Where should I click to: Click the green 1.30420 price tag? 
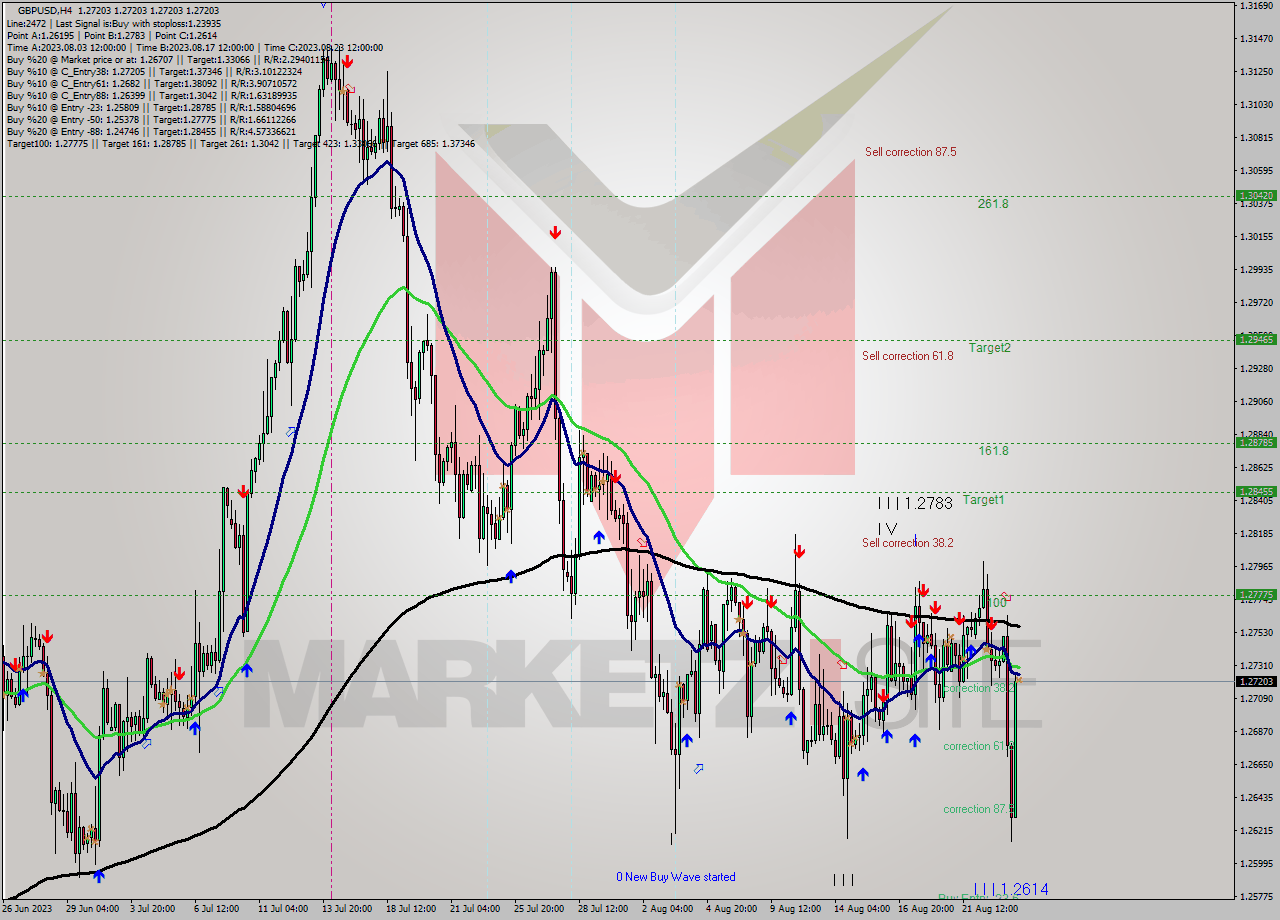pyautogui.click(x=1256, y=196)
